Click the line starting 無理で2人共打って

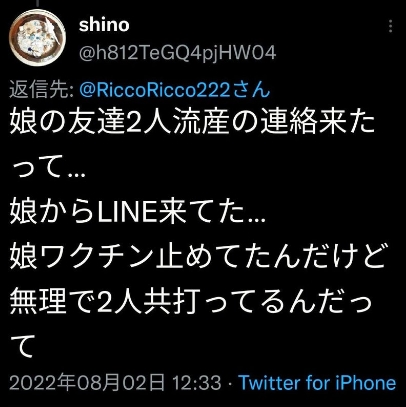(190, 303)
